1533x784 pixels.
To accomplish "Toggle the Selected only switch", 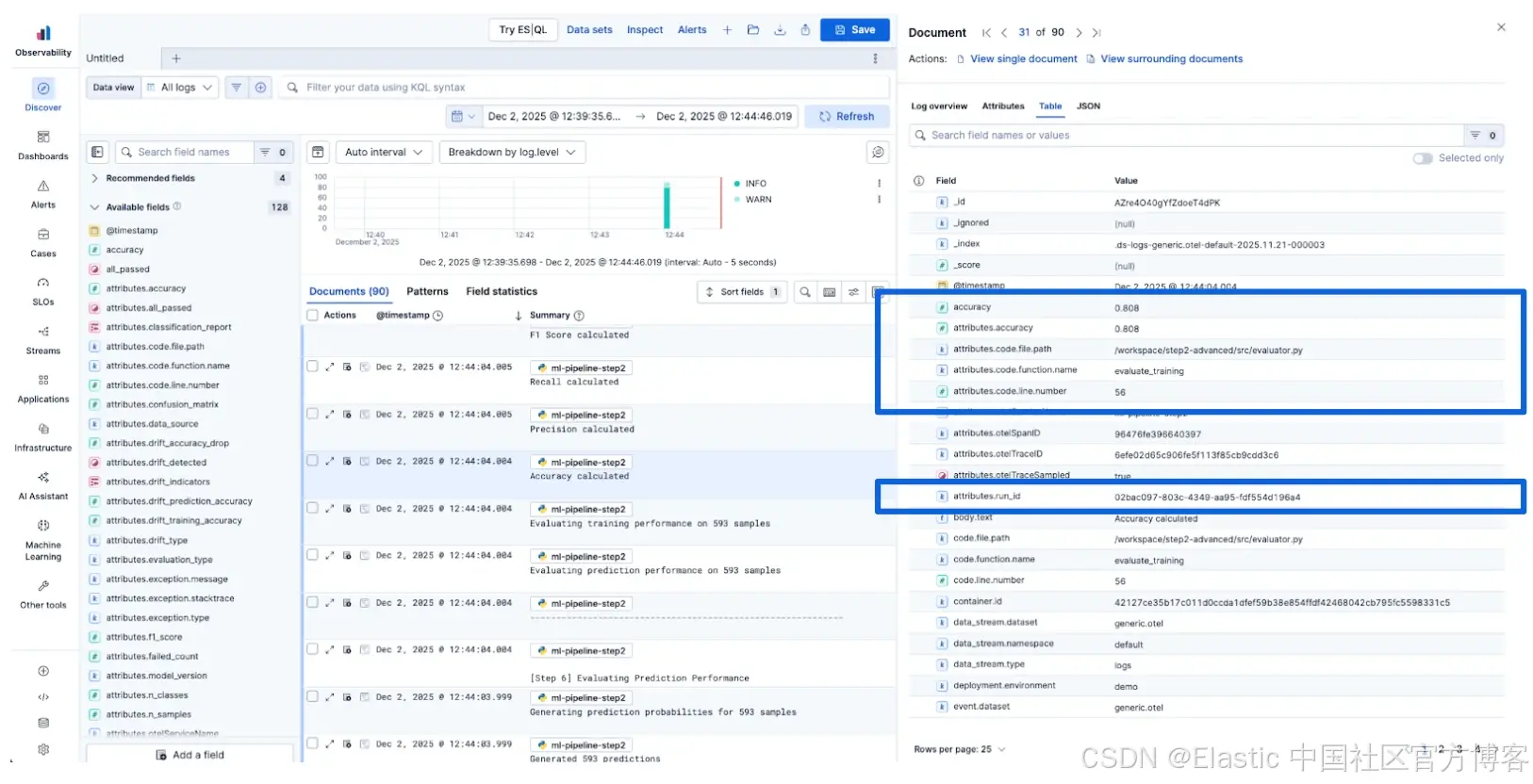I will click(1422, 158).
